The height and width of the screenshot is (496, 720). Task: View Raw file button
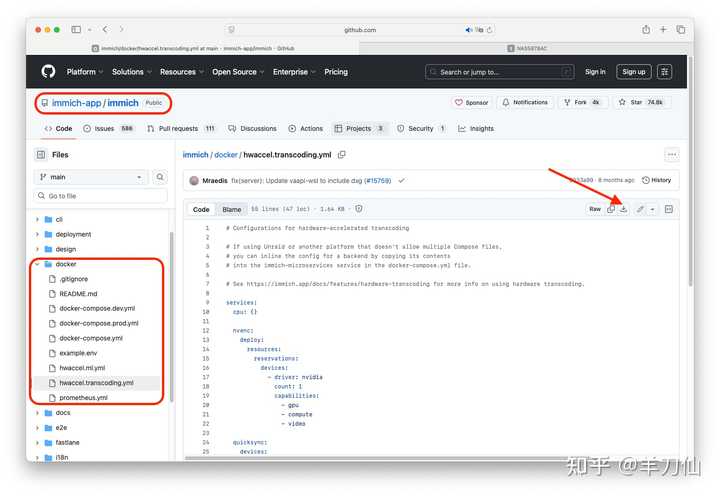(595, 209)
